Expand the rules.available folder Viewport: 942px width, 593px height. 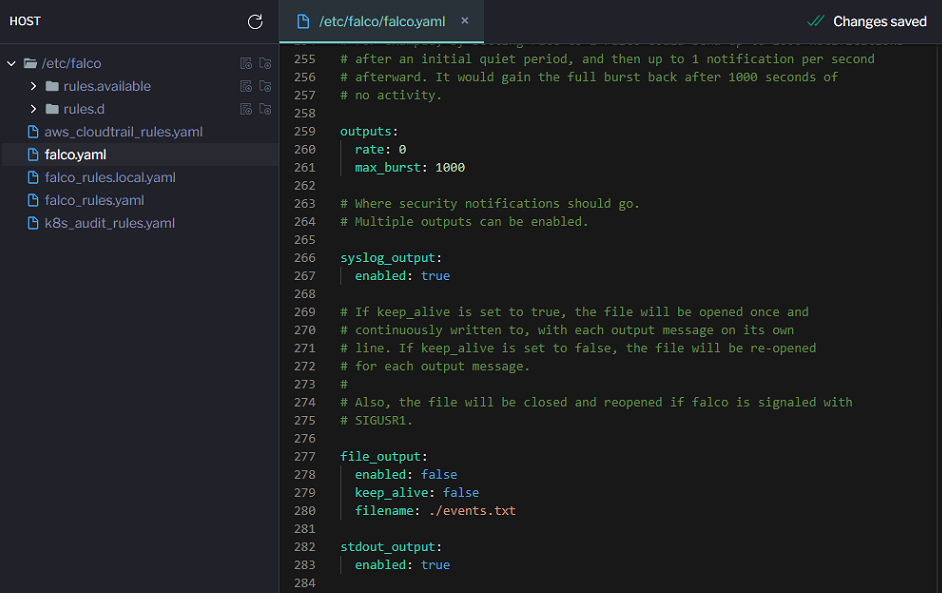(x=33, y=86)
